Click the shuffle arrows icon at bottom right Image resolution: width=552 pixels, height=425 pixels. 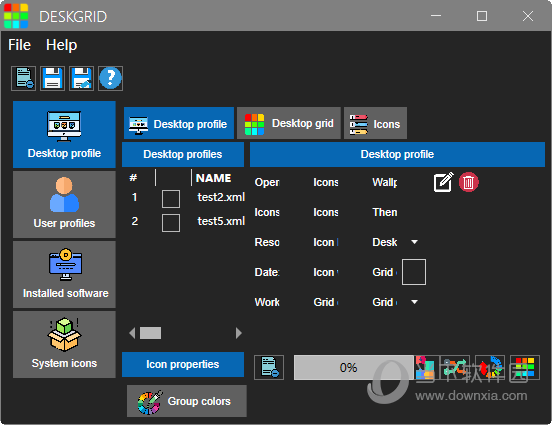(x=455, y=367)
